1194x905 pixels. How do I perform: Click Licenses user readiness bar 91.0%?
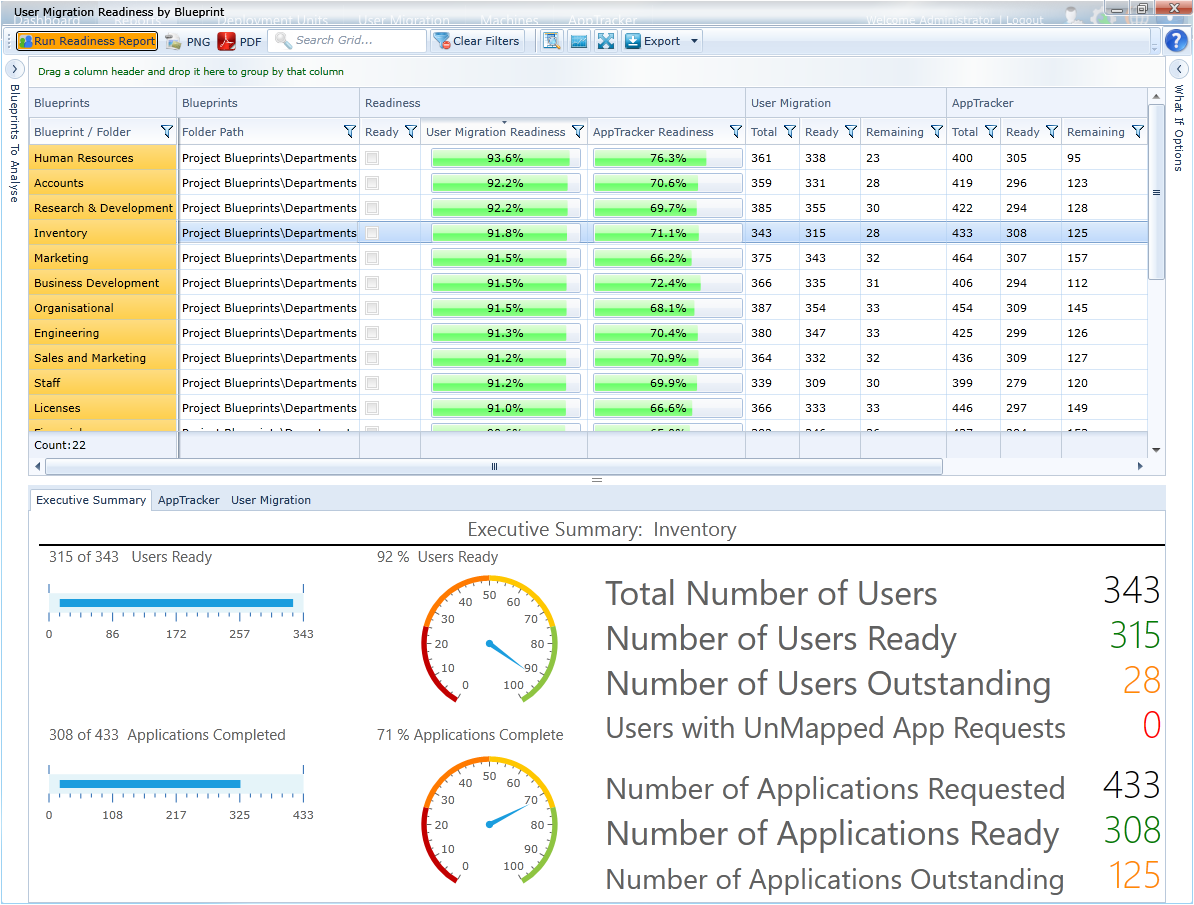click(x=505, y=408)
